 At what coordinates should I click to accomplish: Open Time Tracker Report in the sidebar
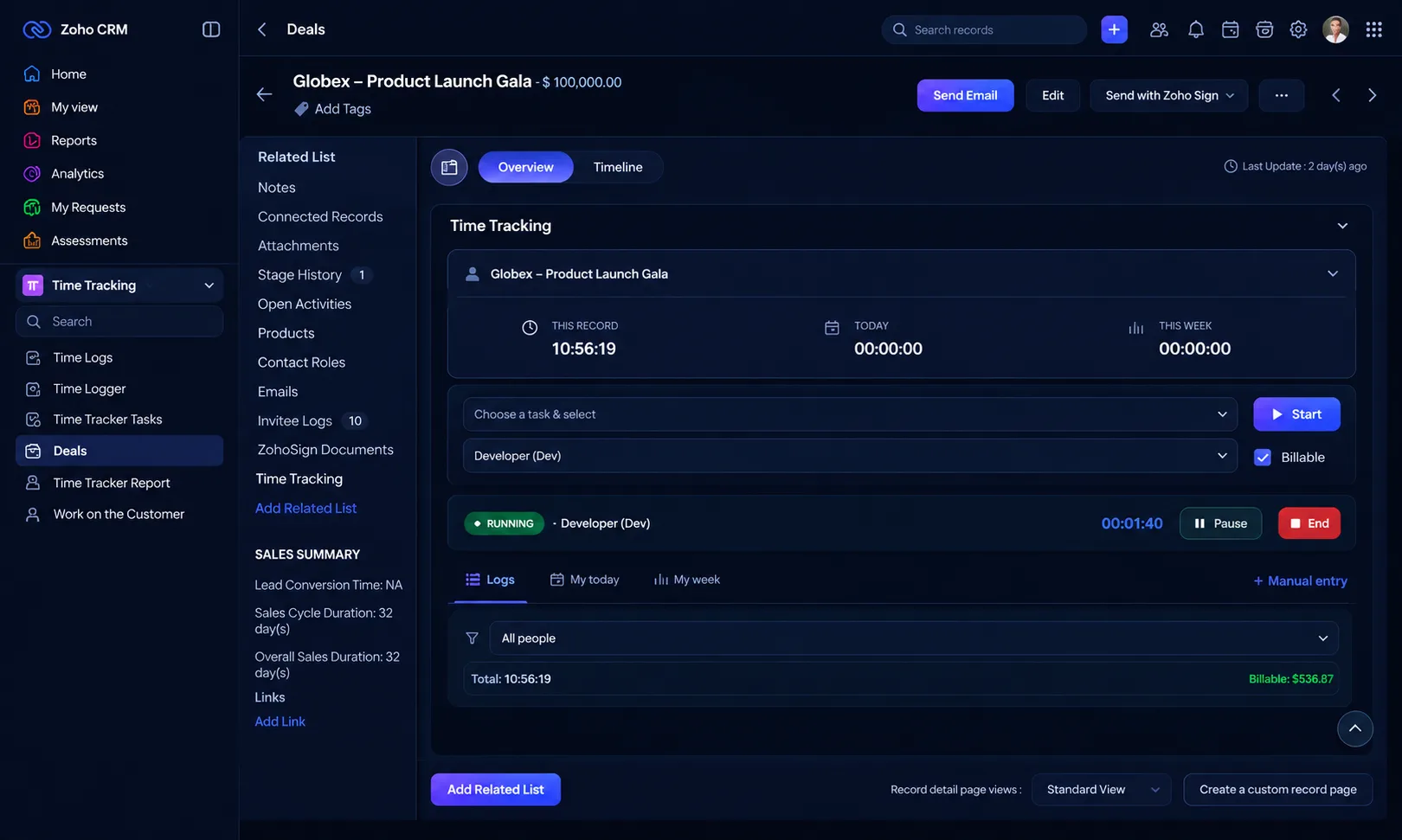112,483
